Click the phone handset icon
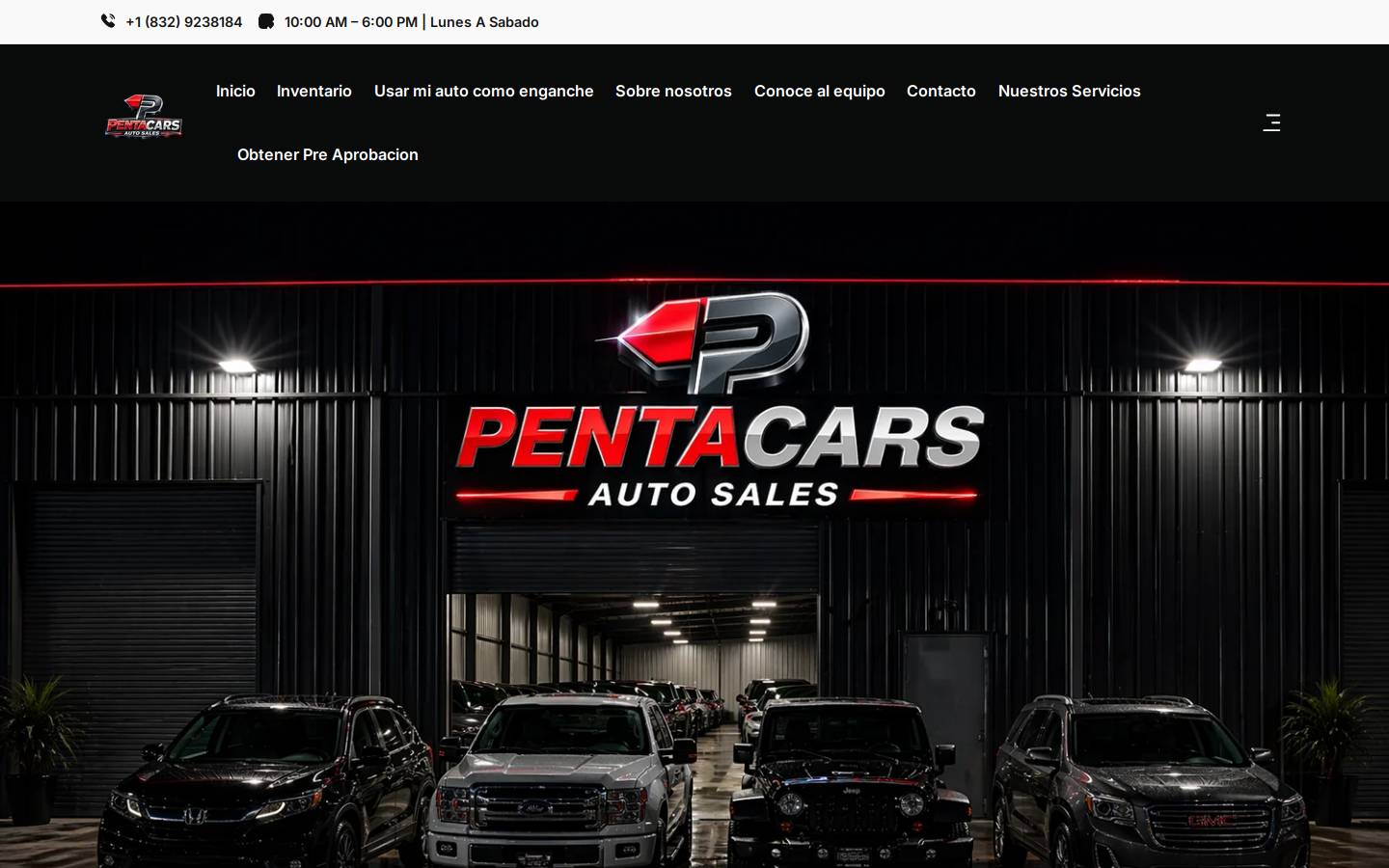Viewport: 1389px width, 868px height. click(x=108, y=21)
